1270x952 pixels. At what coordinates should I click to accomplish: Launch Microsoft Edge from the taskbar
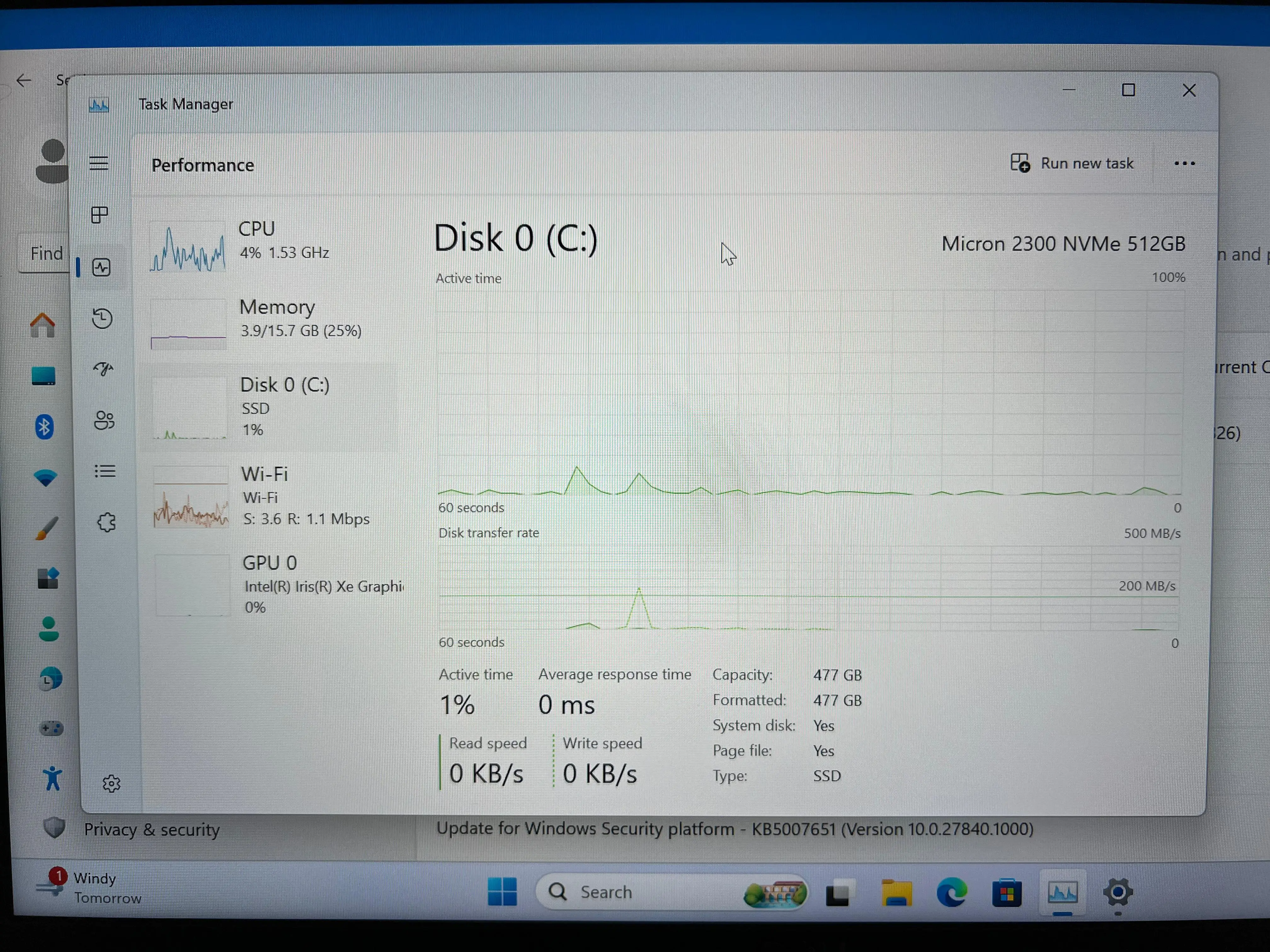951,892
